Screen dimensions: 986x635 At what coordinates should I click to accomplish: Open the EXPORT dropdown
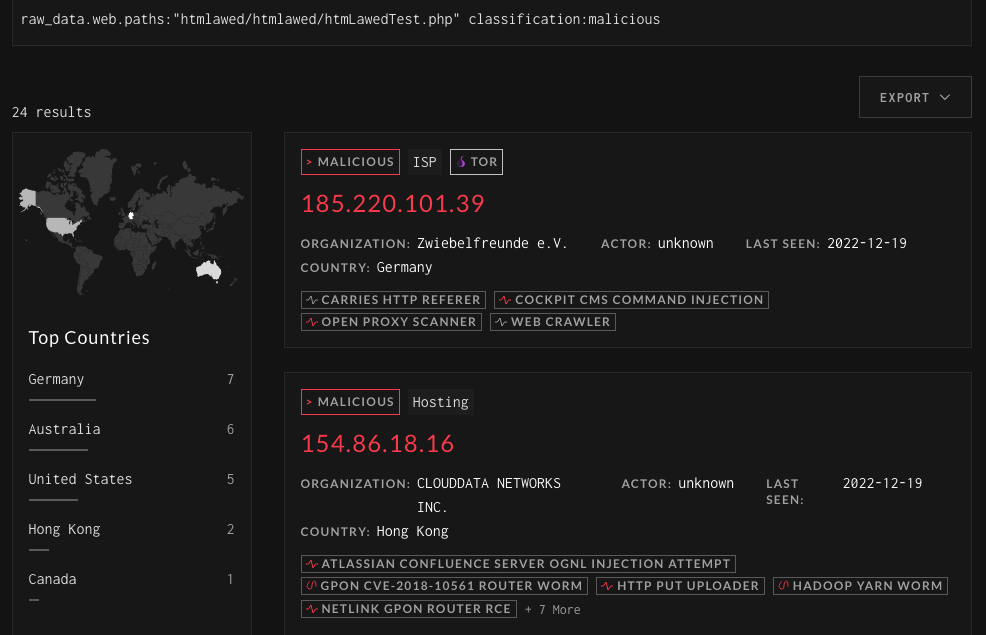point(914,96)
